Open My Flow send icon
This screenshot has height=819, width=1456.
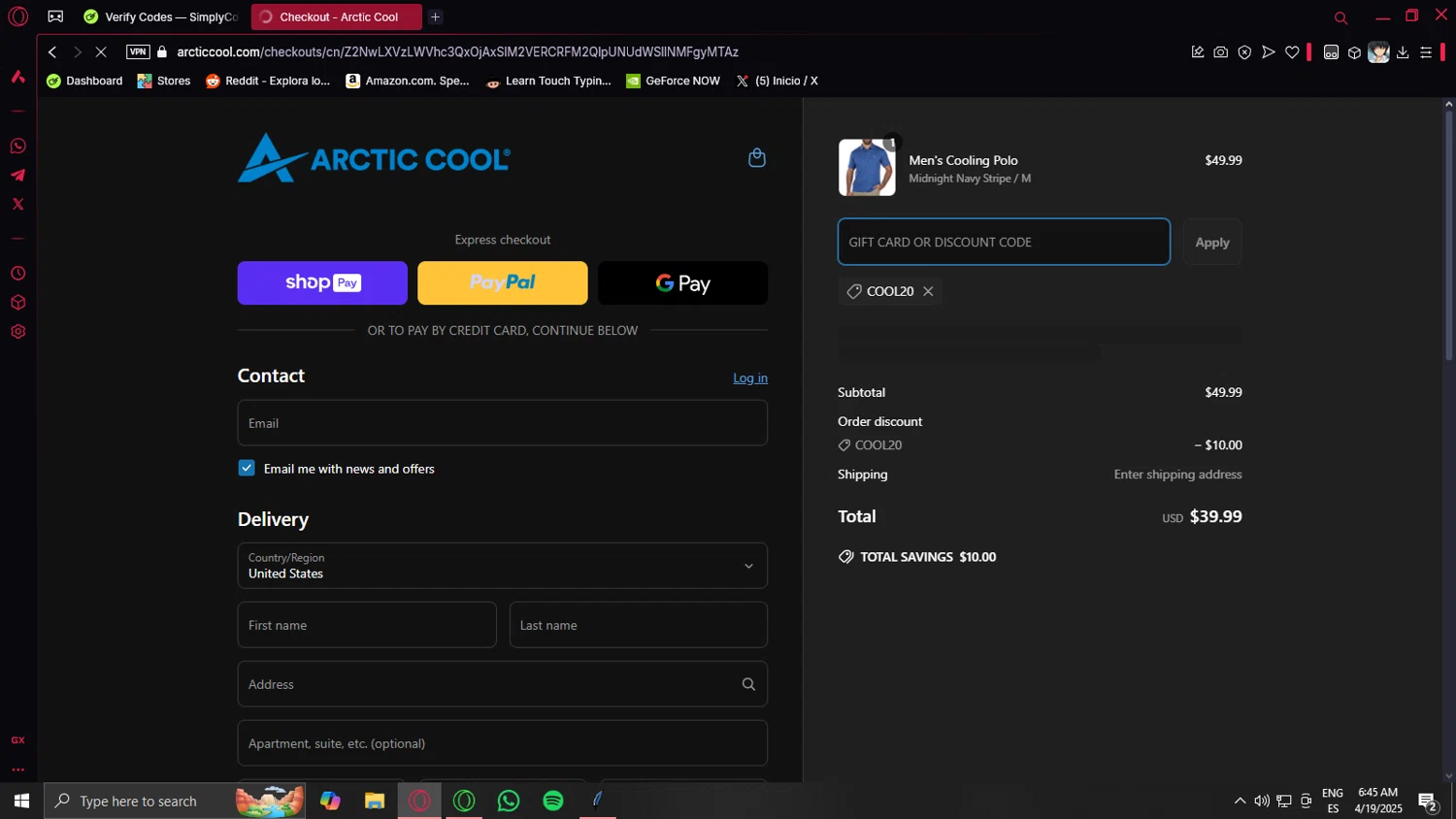[x=1268, y=52]
